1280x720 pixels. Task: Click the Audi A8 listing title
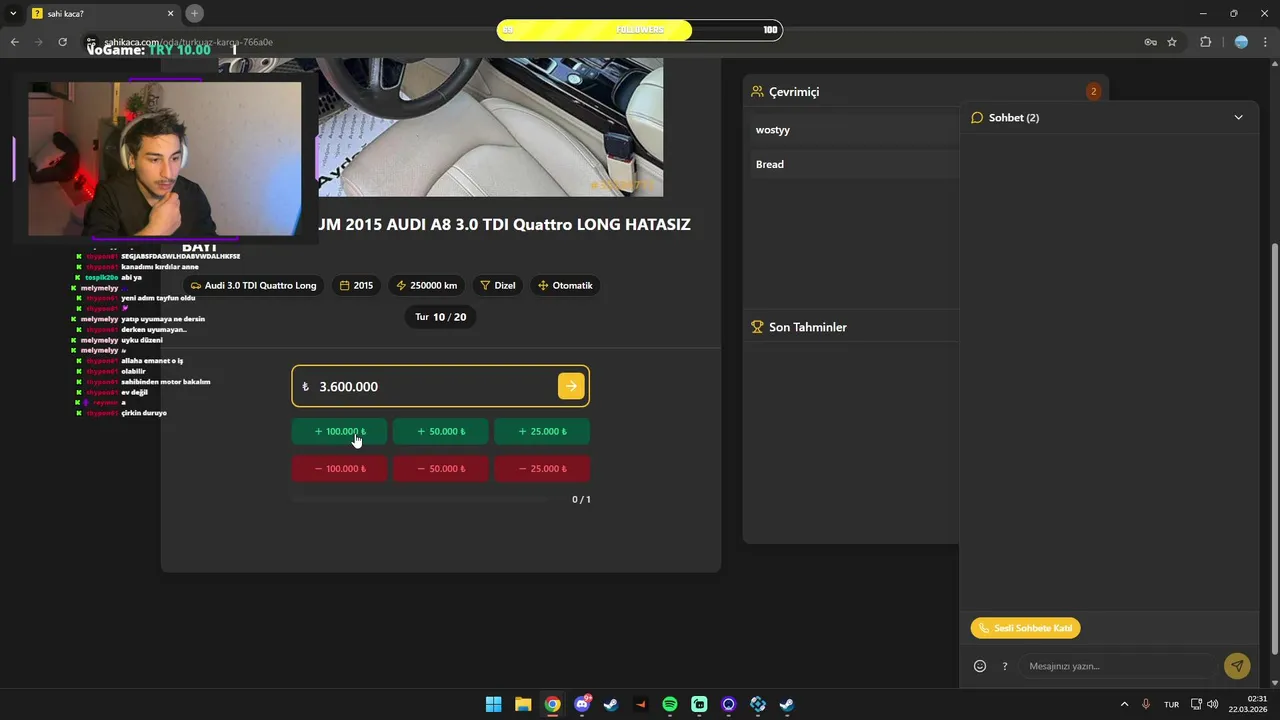(504, 224)
